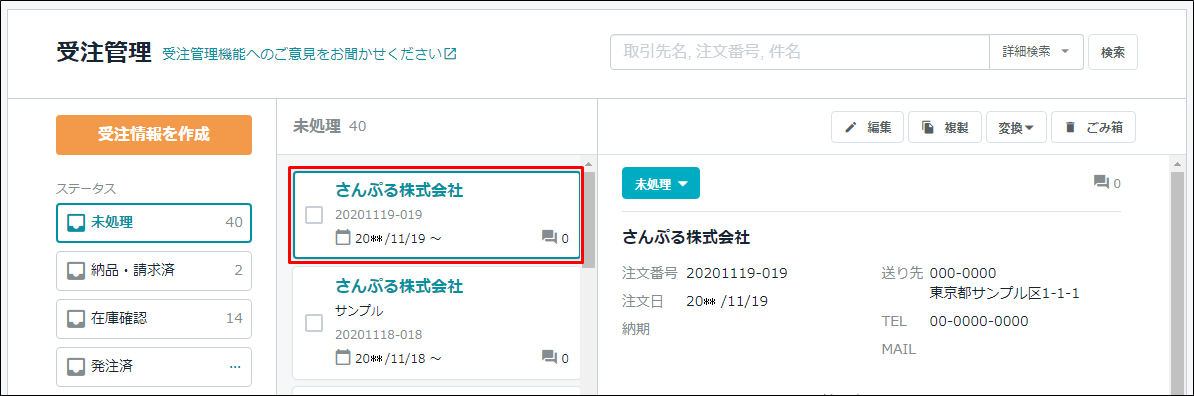
Task: Open the 変換 dropdown menu
Action: (x=1016, y=128)
